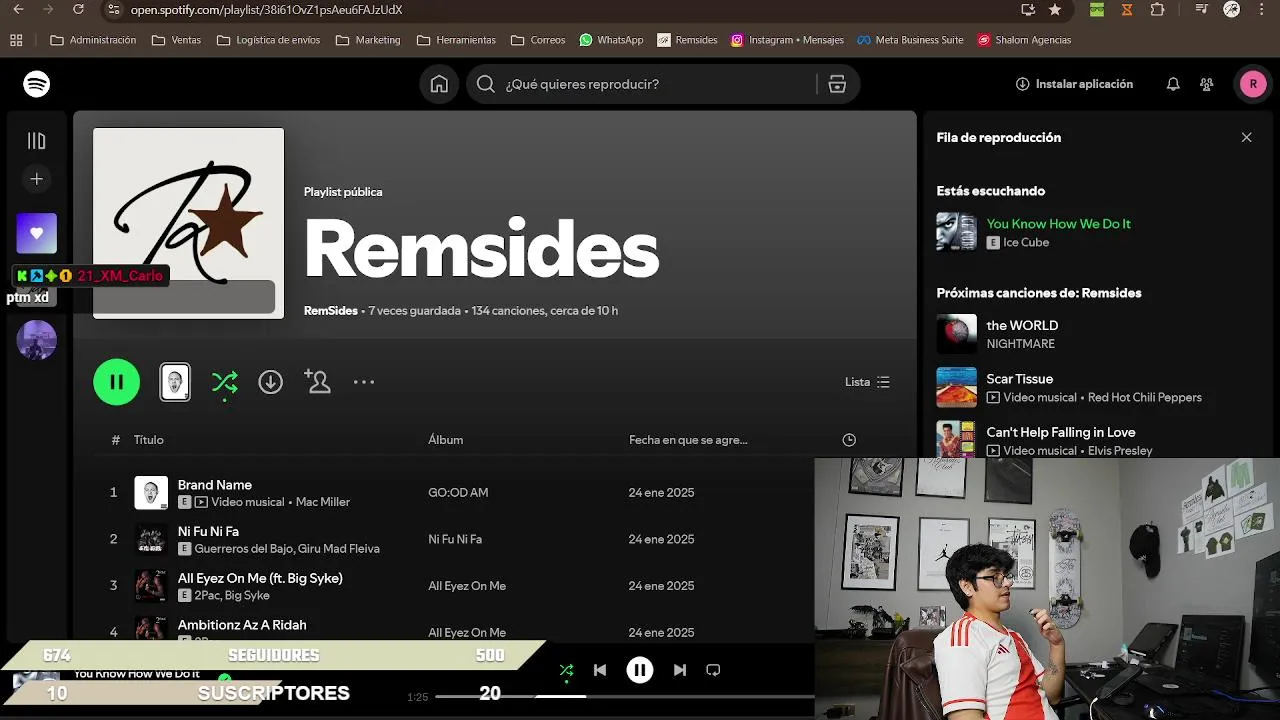The width and height of the screenshot is (1280, 720).
Task: Open the artist 2Pac in row 3
Action: 207,596
